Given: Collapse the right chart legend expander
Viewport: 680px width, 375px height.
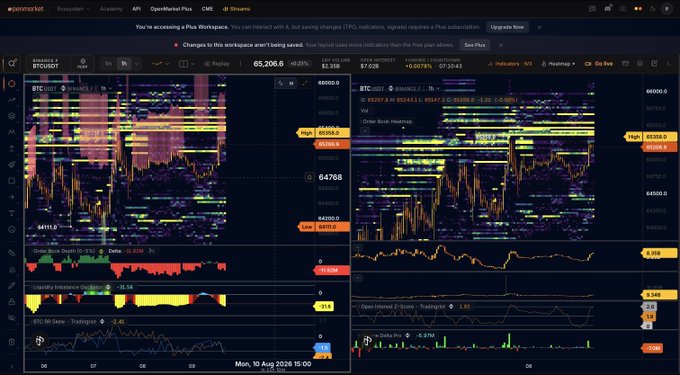Looking at the screenshot, I should (x=365, y=130).
